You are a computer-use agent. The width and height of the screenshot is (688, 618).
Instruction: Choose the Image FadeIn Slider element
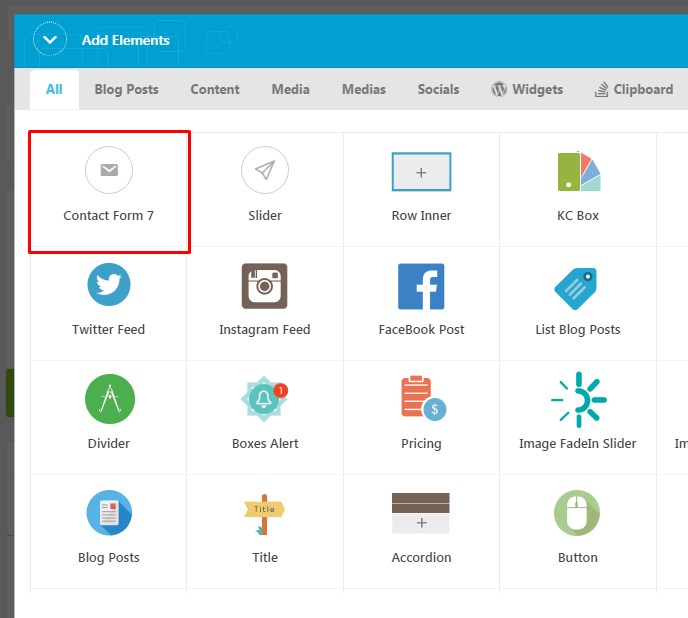(x=577, y=400)
